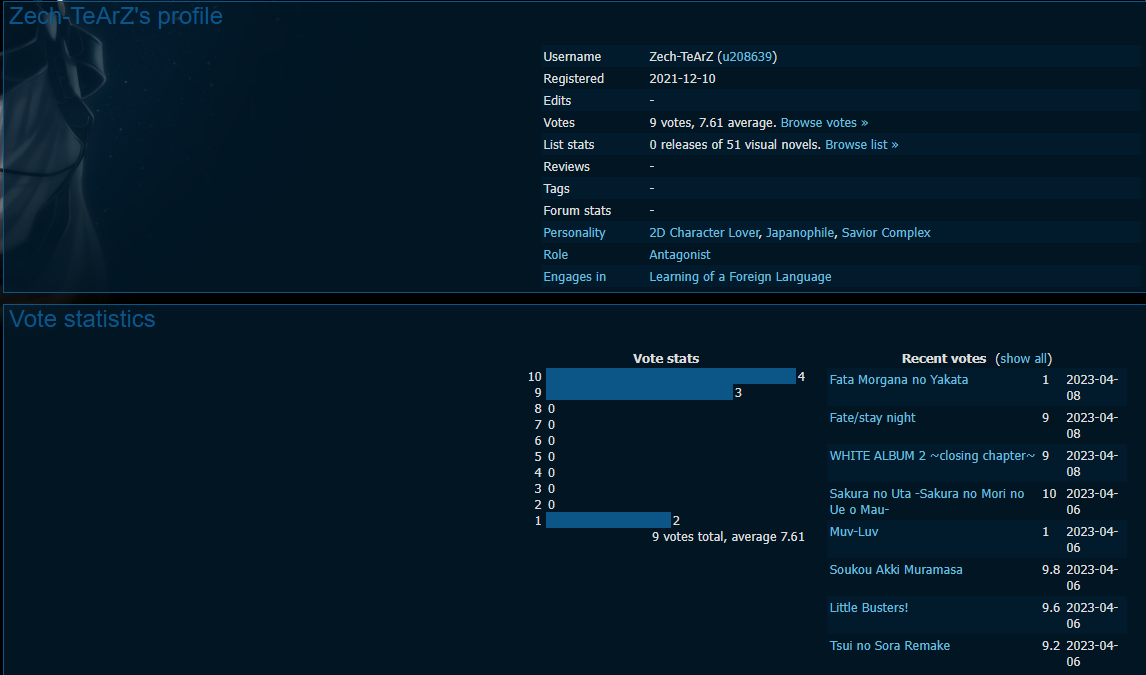The height and width of the screenshot is (675, 1146).
Task: Click the Vote stats header
Action: pos(666,359)
